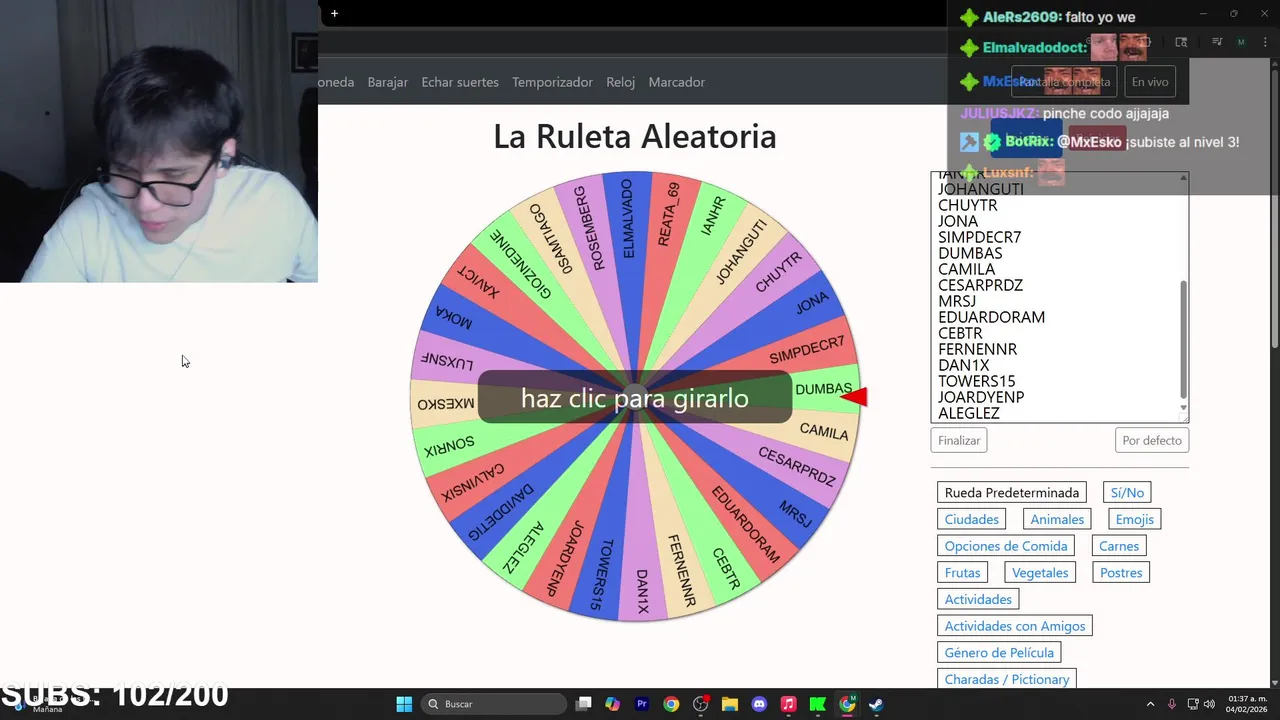Click CESARPRDZ in the names list

pos(980,285)
